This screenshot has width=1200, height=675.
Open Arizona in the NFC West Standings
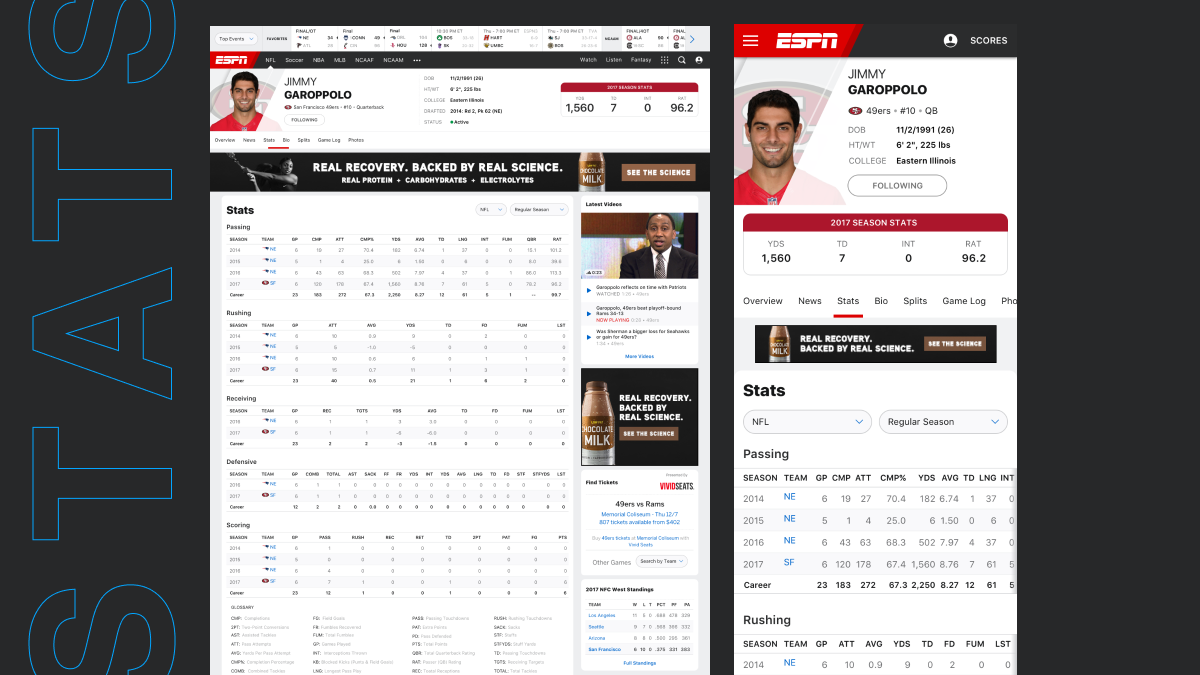[x=597, y=637]
